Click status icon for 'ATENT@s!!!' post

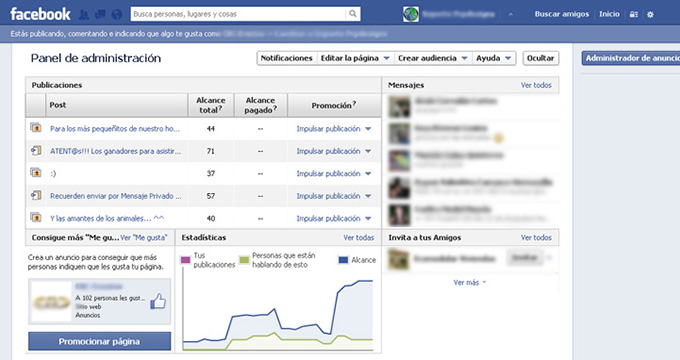coord(36,151)
